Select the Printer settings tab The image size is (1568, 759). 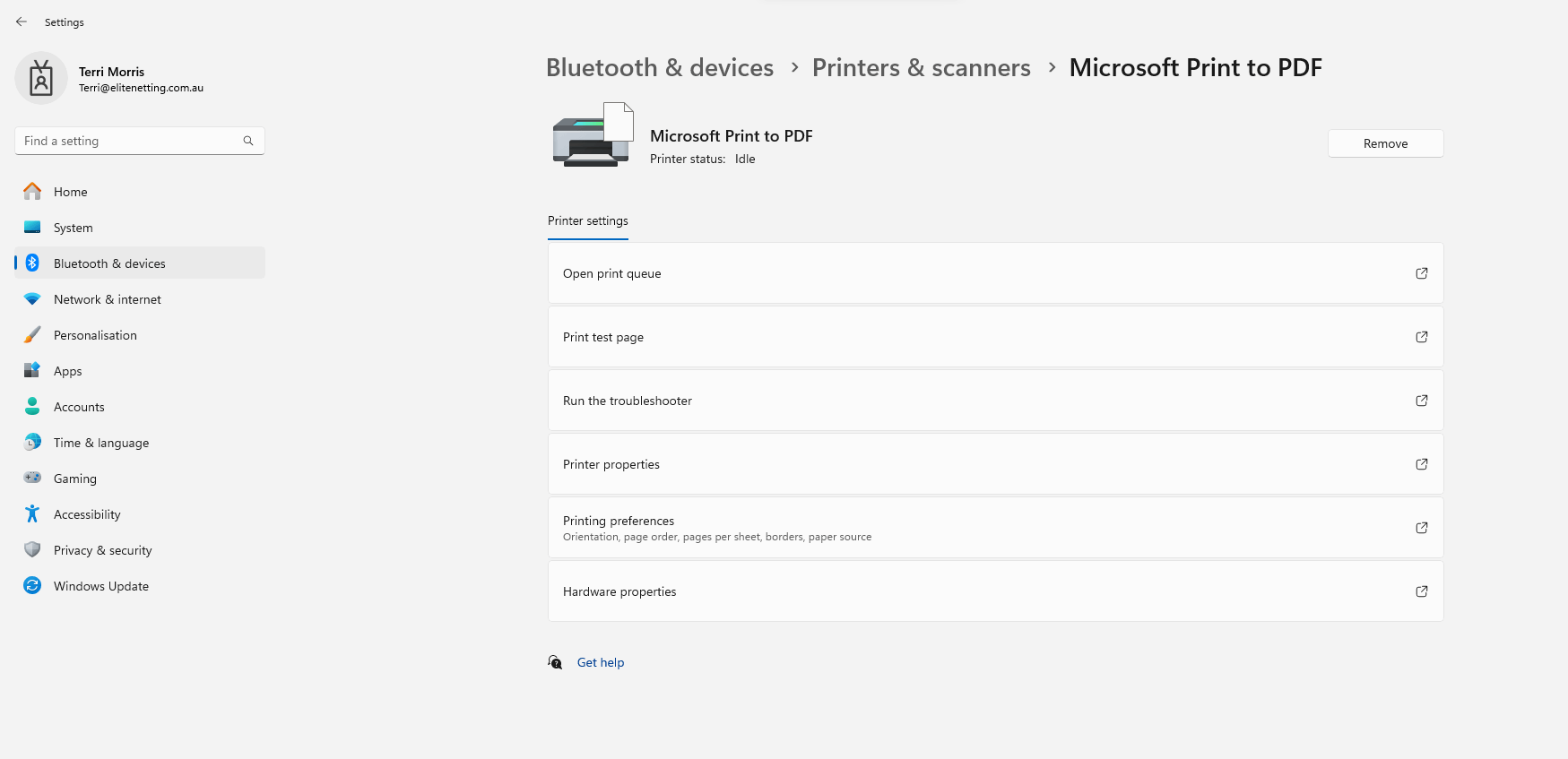pyautogui.click(x=588, y=221)
